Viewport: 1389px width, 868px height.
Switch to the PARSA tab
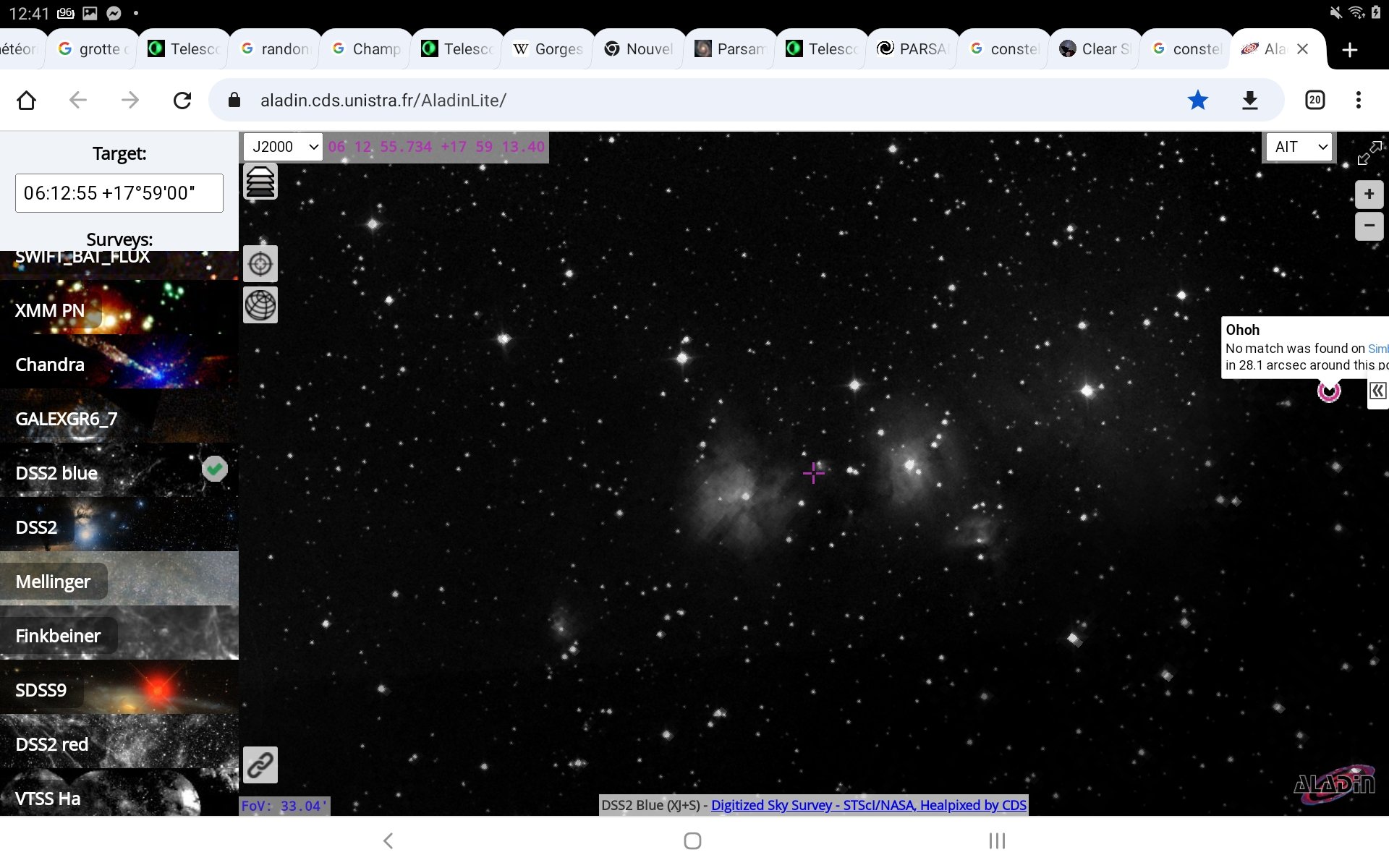click(x=913, y=48)
